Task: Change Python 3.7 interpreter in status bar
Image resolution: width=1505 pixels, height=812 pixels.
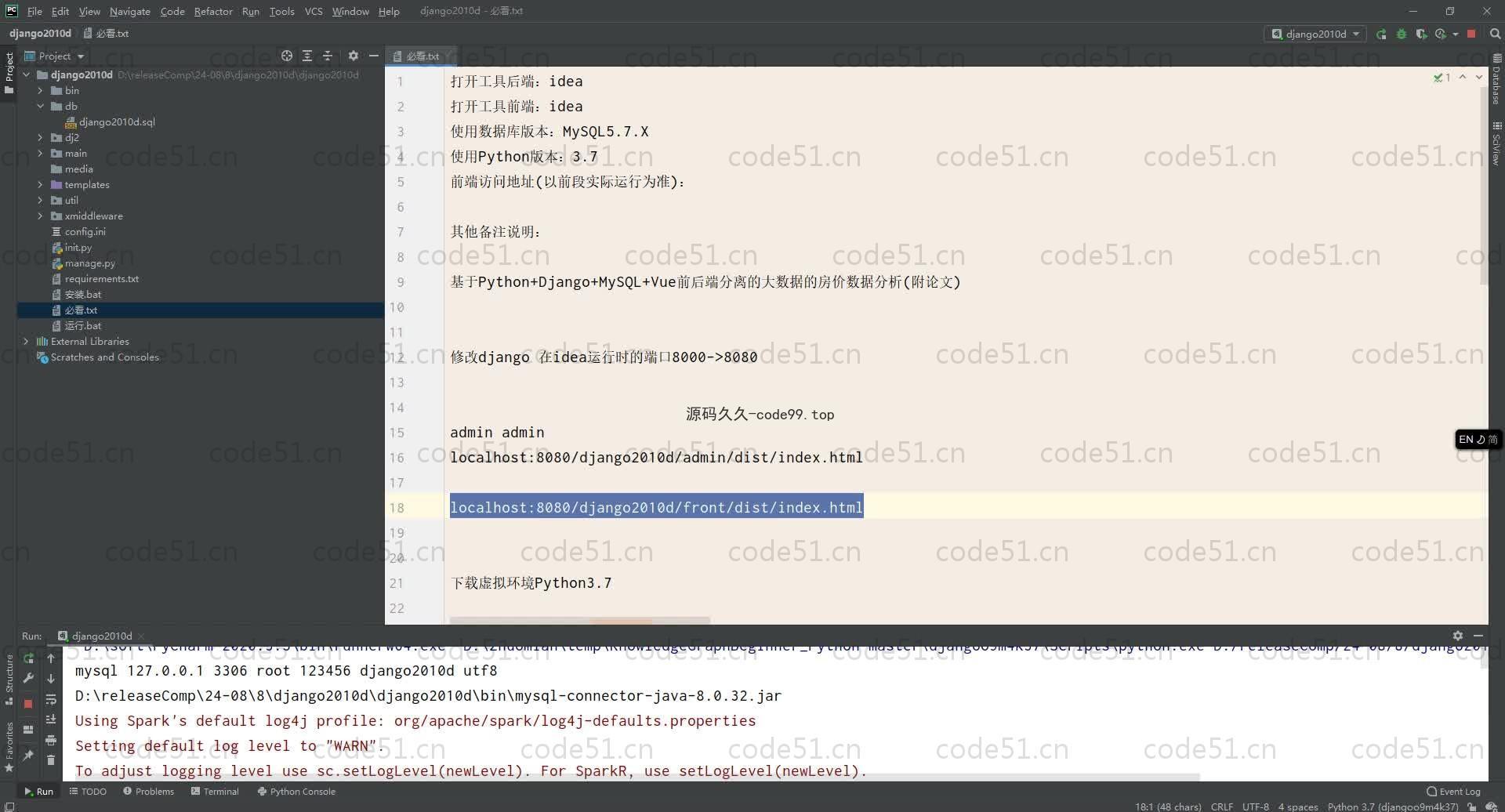Action: click(x=1392, y=807)
